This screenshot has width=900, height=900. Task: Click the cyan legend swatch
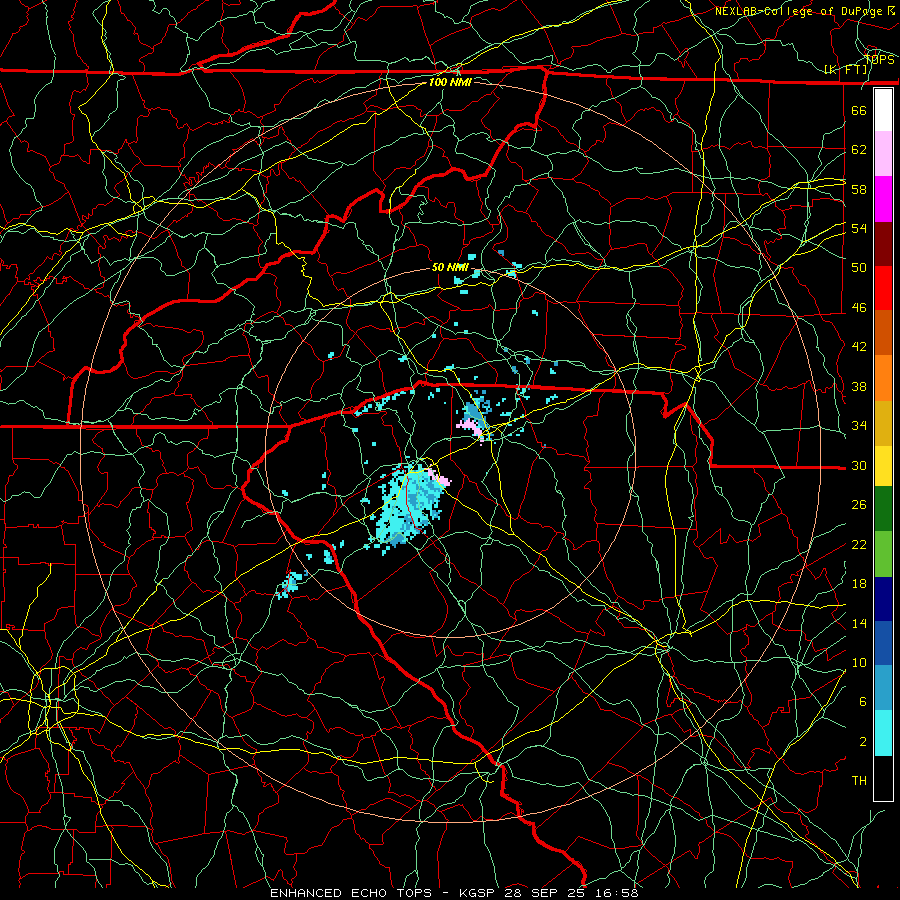click(x=883, y=733)
